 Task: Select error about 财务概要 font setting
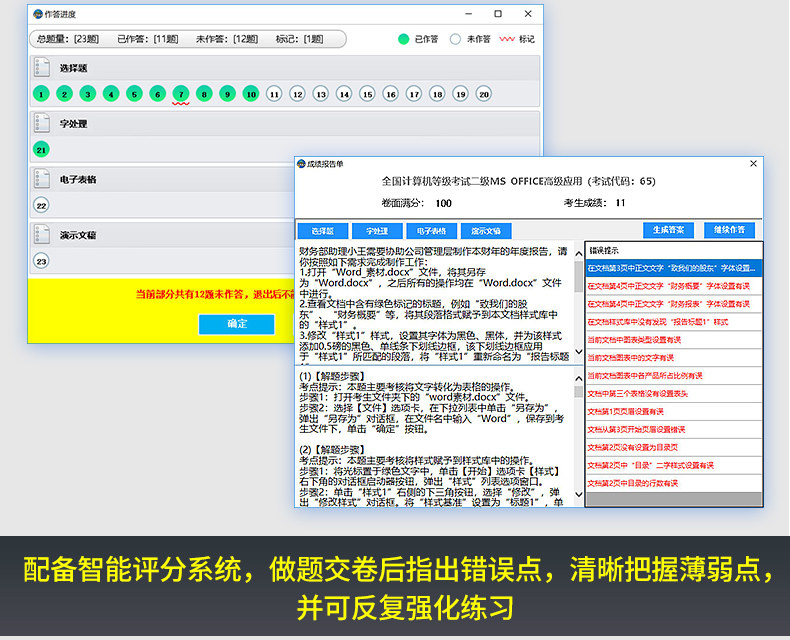pyautogui.click(x=674, y=286)
